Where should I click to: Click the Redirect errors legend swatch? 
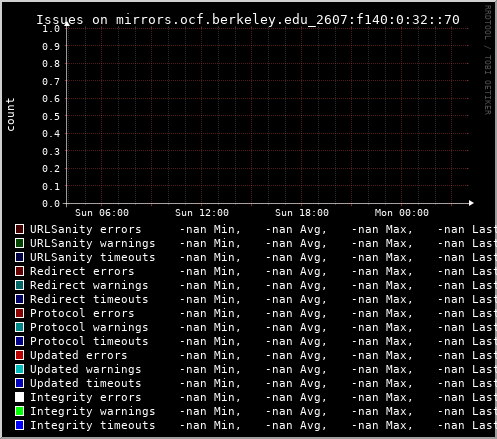coord(20,271)
